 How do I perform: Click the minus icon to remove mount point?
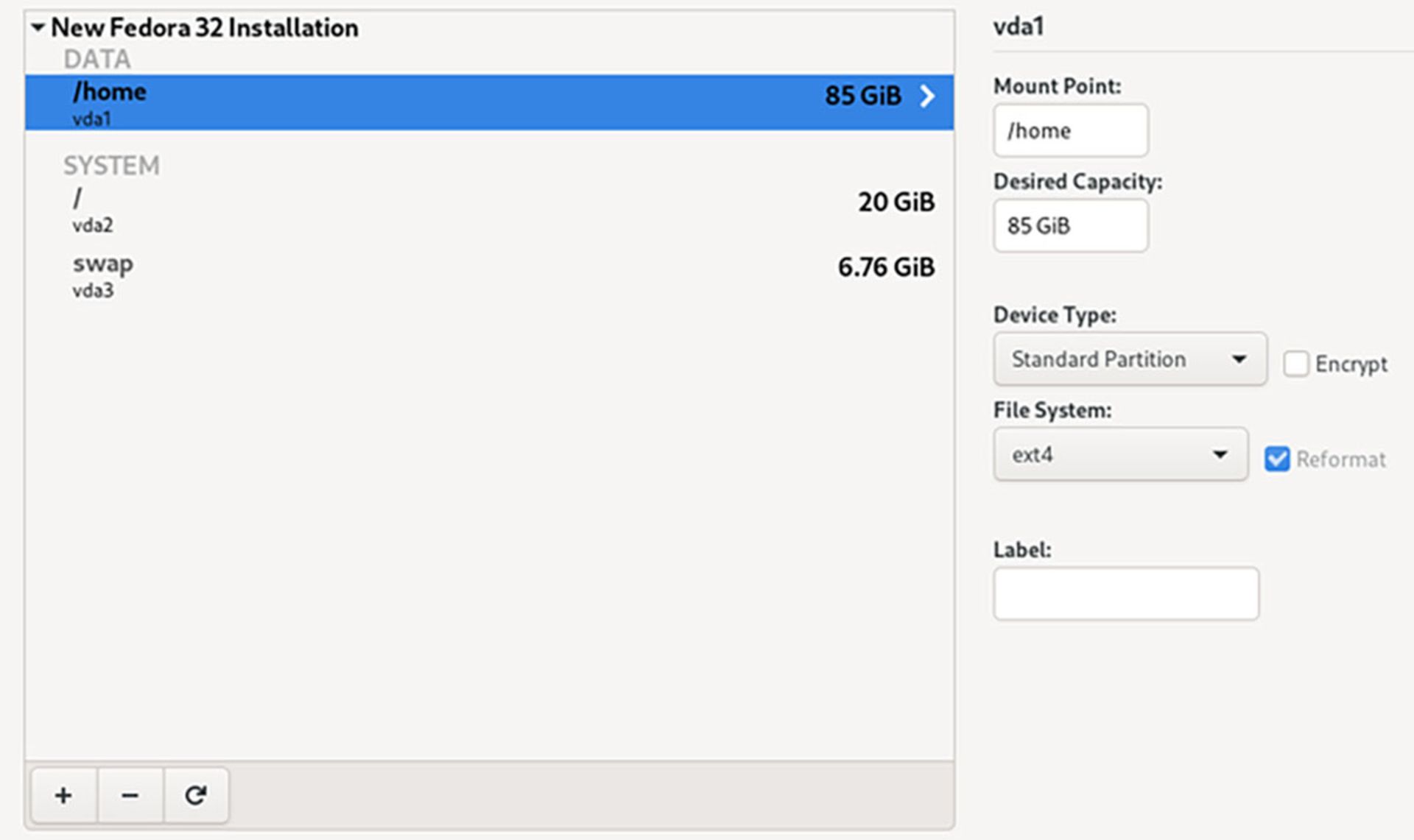[130, 795]
